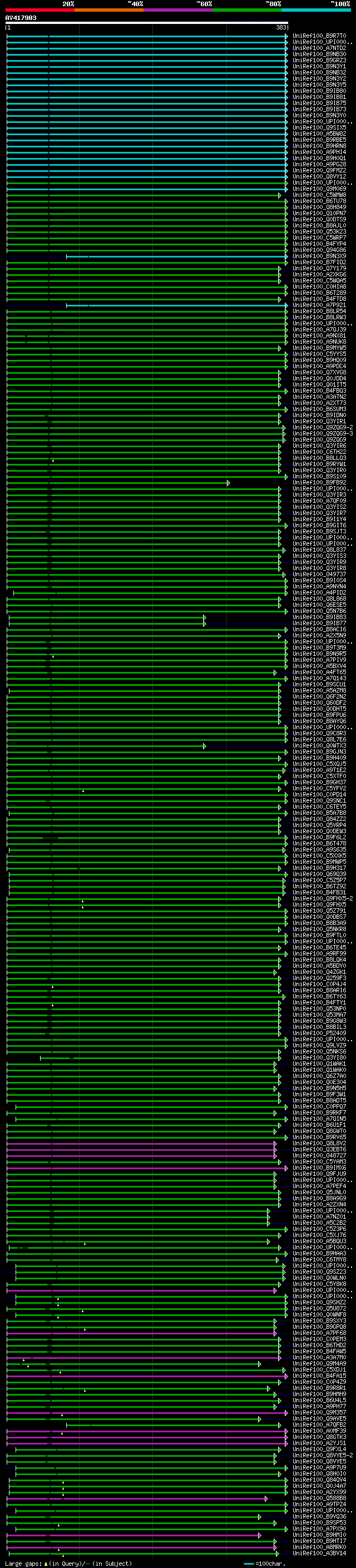Select hit label UniRef100_A5C2B2

[319, 1223]
